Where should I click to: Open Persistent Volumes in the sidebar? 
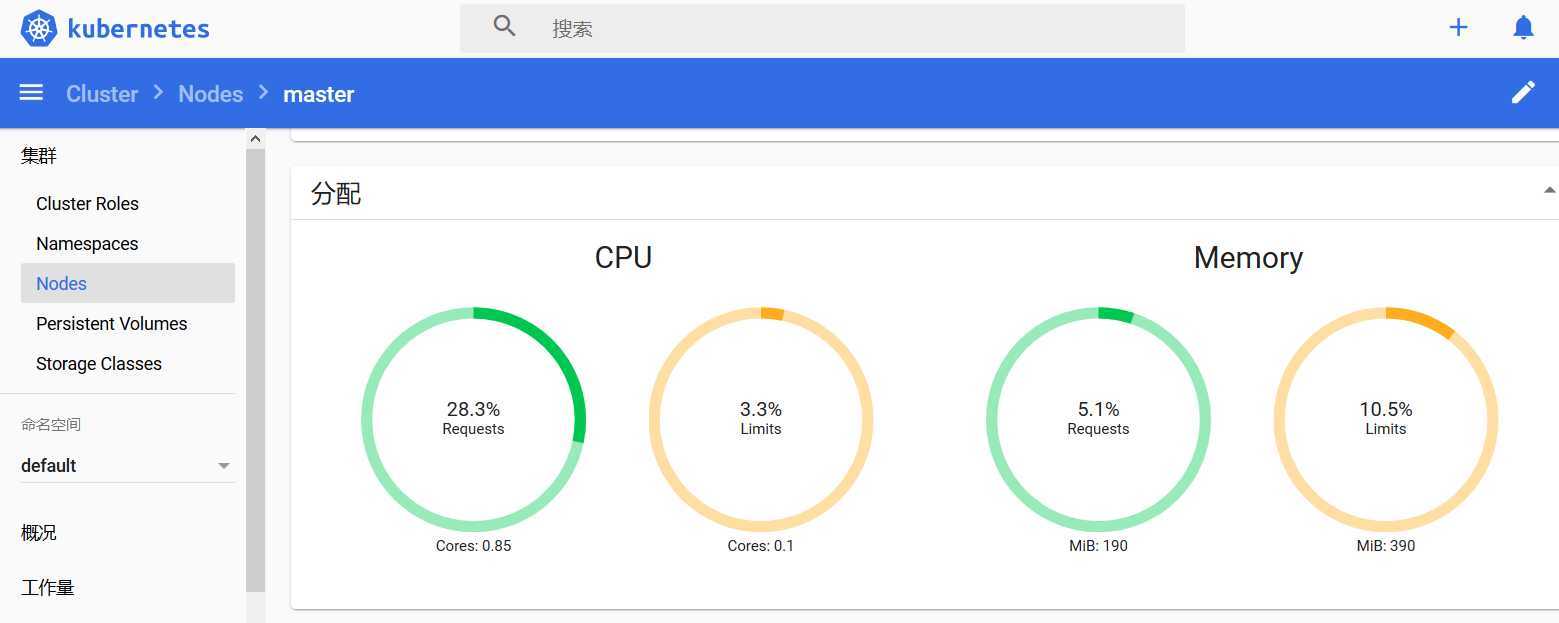coord(111,323)
